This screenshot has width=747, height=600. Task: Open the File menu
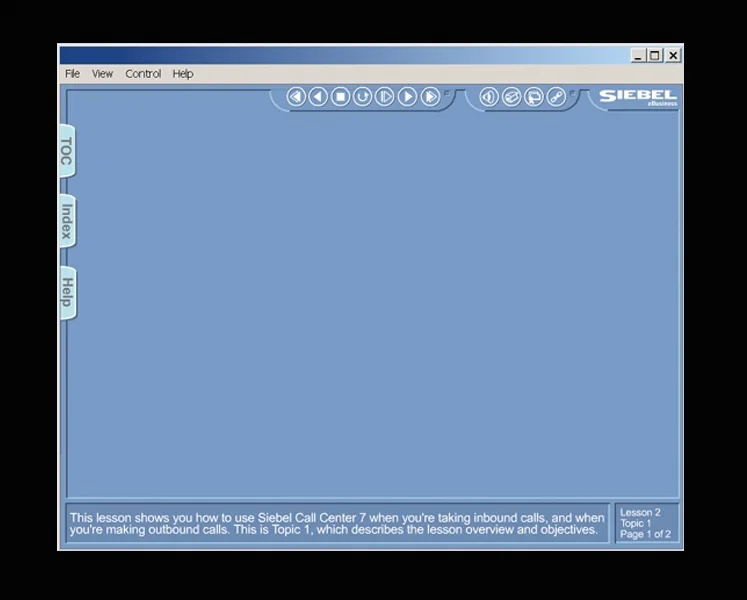point(72,74)
